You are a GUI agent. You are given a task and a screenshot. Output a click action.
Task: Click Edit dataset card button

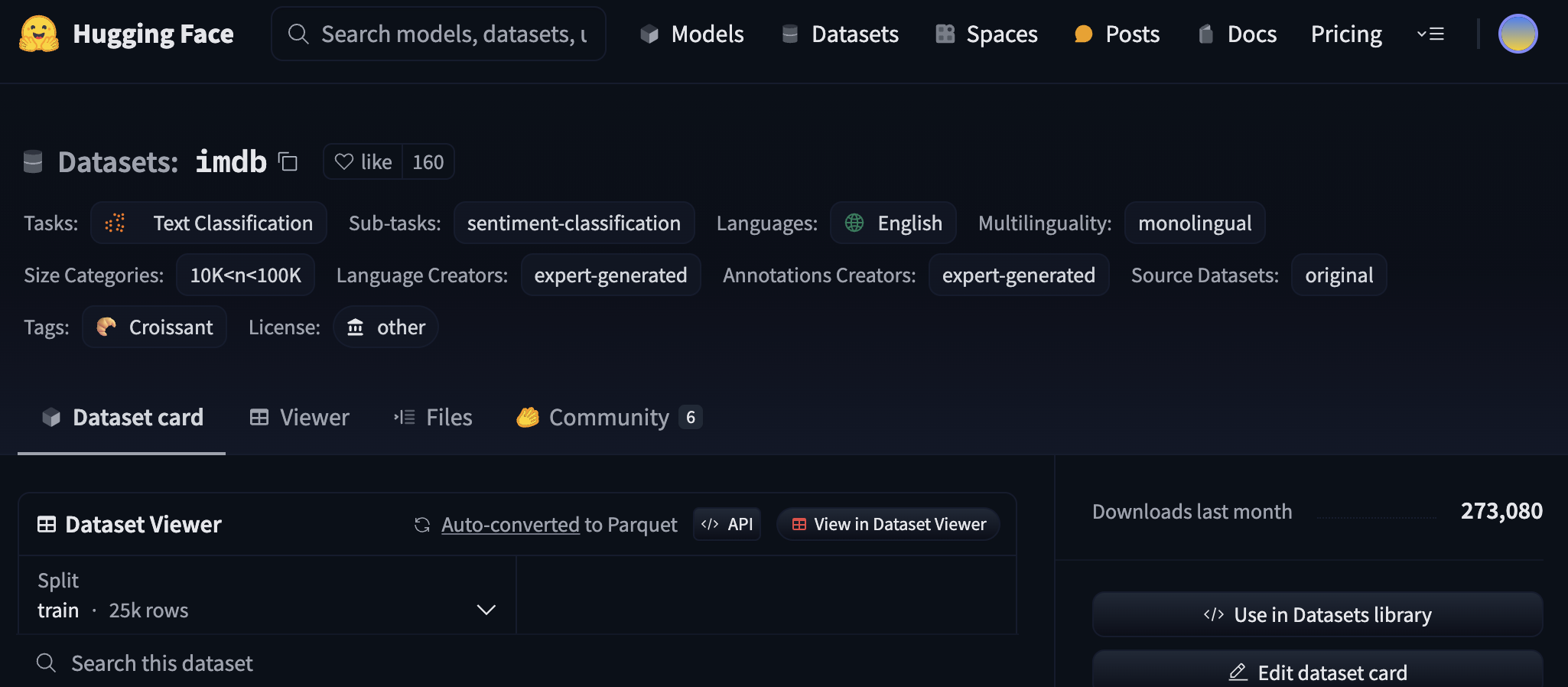click(1317, 670)
